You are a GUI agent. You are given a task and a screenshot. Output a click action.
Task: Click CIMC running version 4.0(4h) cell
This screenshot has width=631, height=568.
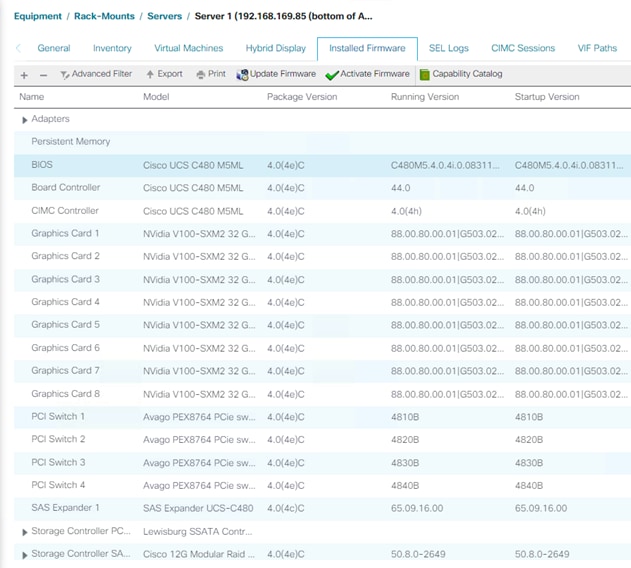pyautogui.click(x=406, y=211)
